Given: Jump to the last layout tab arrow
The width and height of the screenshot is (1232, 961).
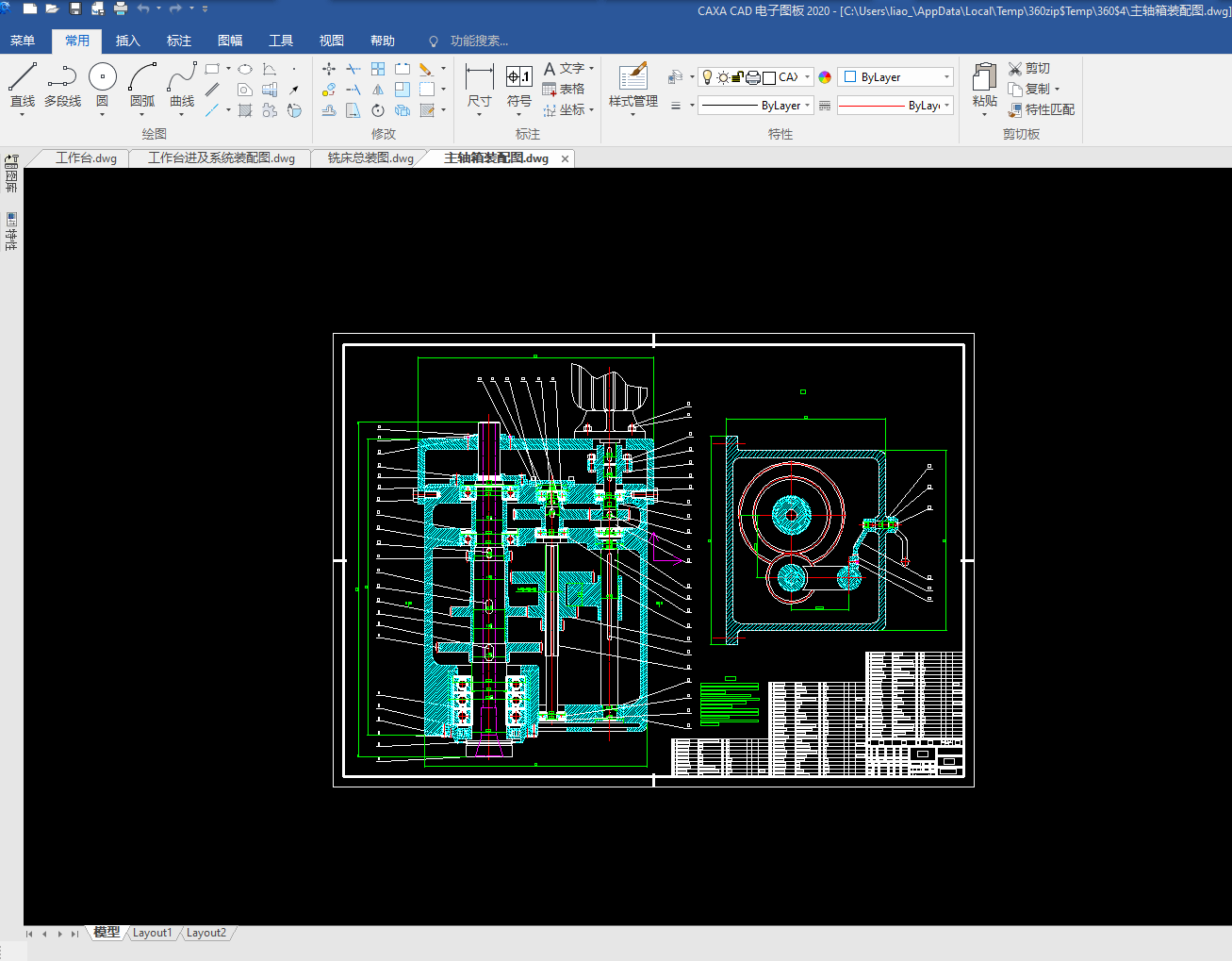Looking at the screenshot, I should [74, 934].
